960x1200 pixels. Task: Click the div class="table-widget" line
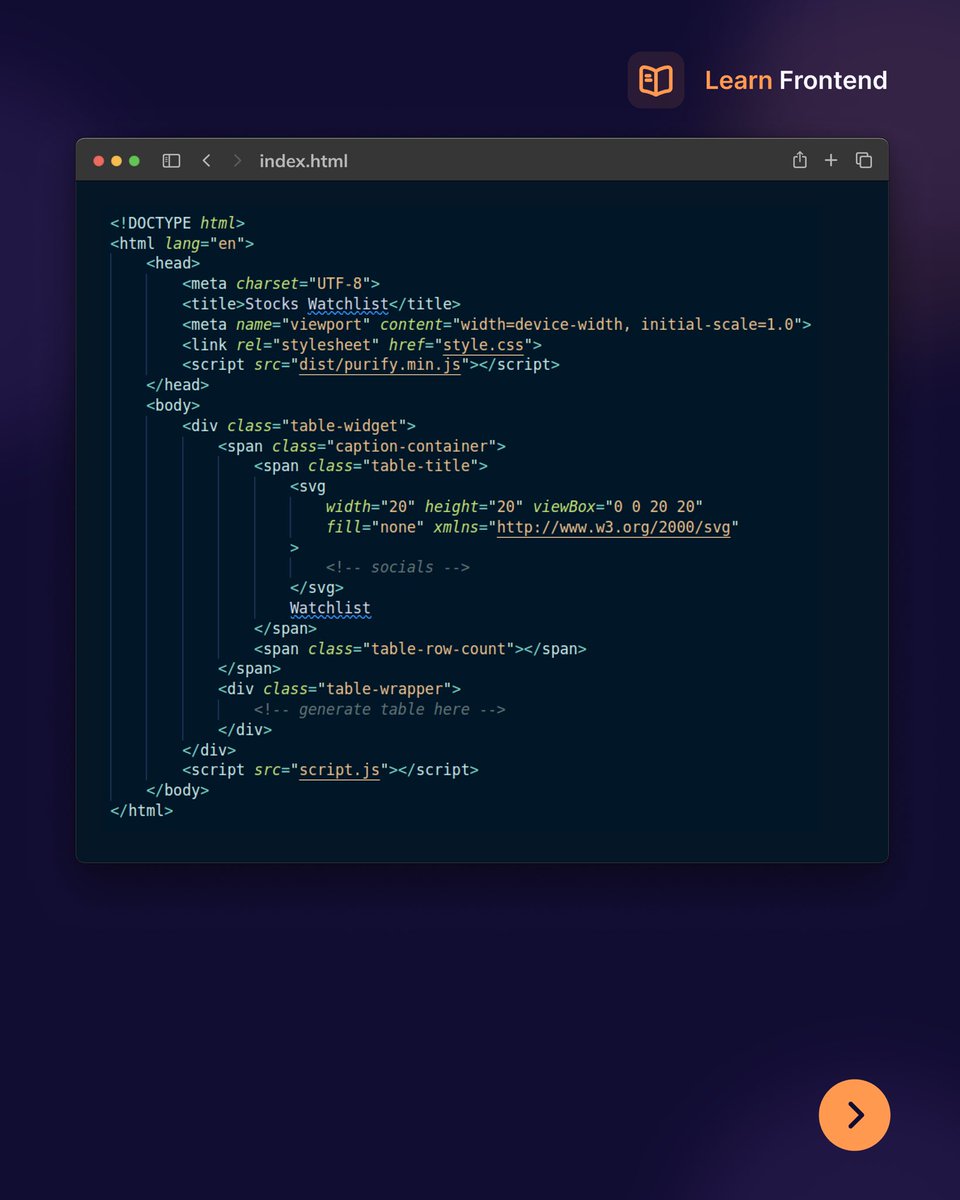pos(299,426)
